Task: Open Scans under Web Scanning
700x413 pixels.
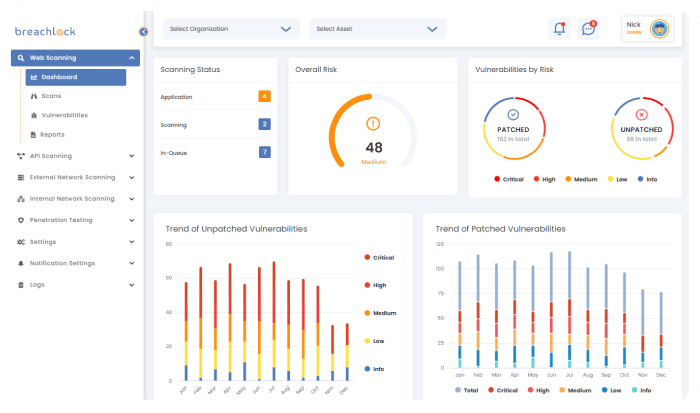Action: point(51,96)
